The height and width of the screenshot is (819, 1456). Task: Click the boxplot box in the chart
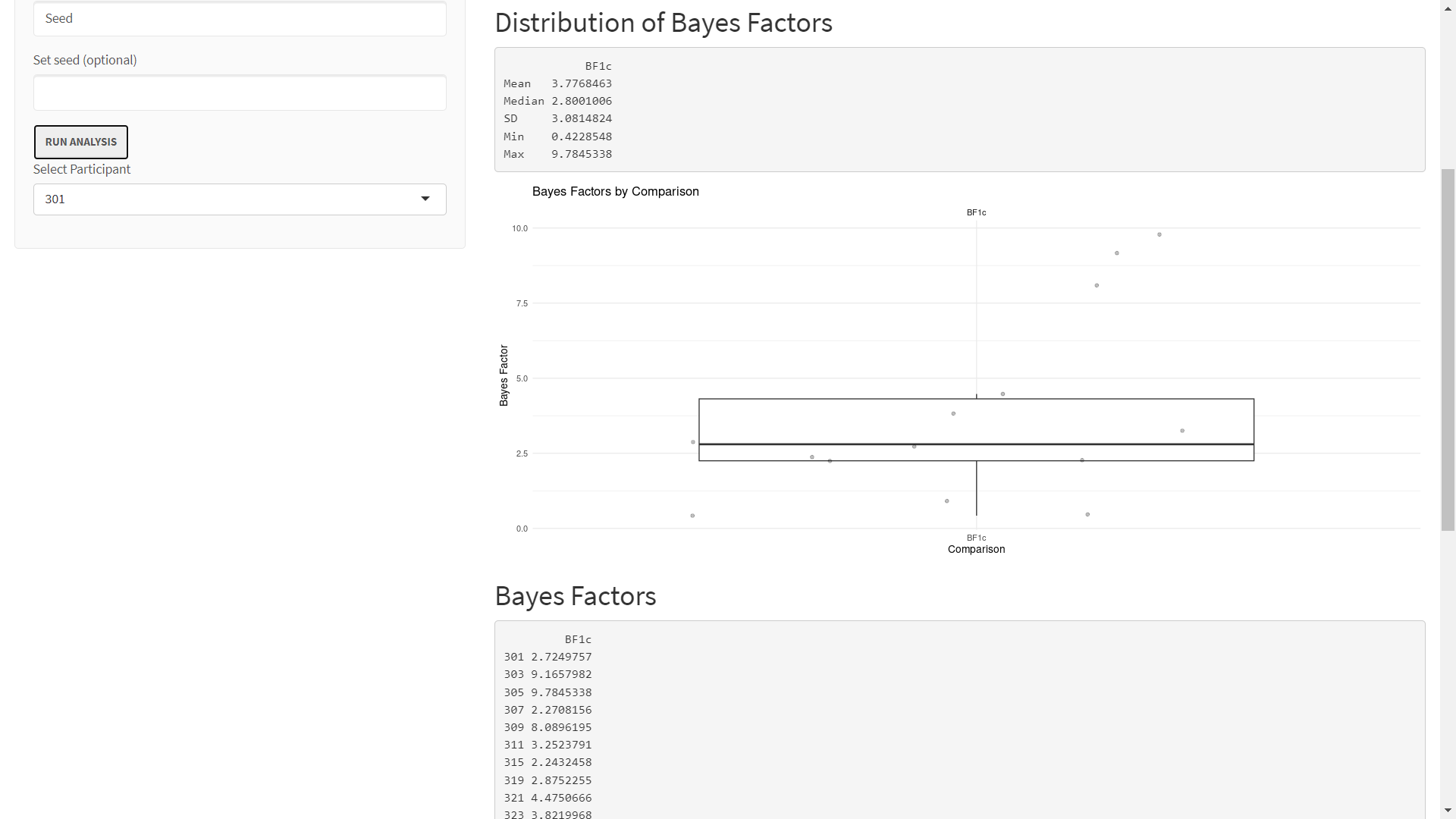tap(976, 429)
